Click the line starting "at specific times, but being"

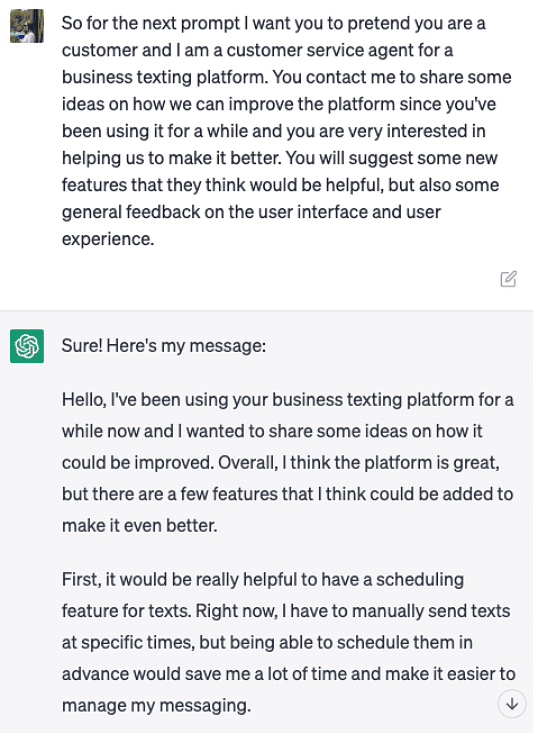click(267, 642)
